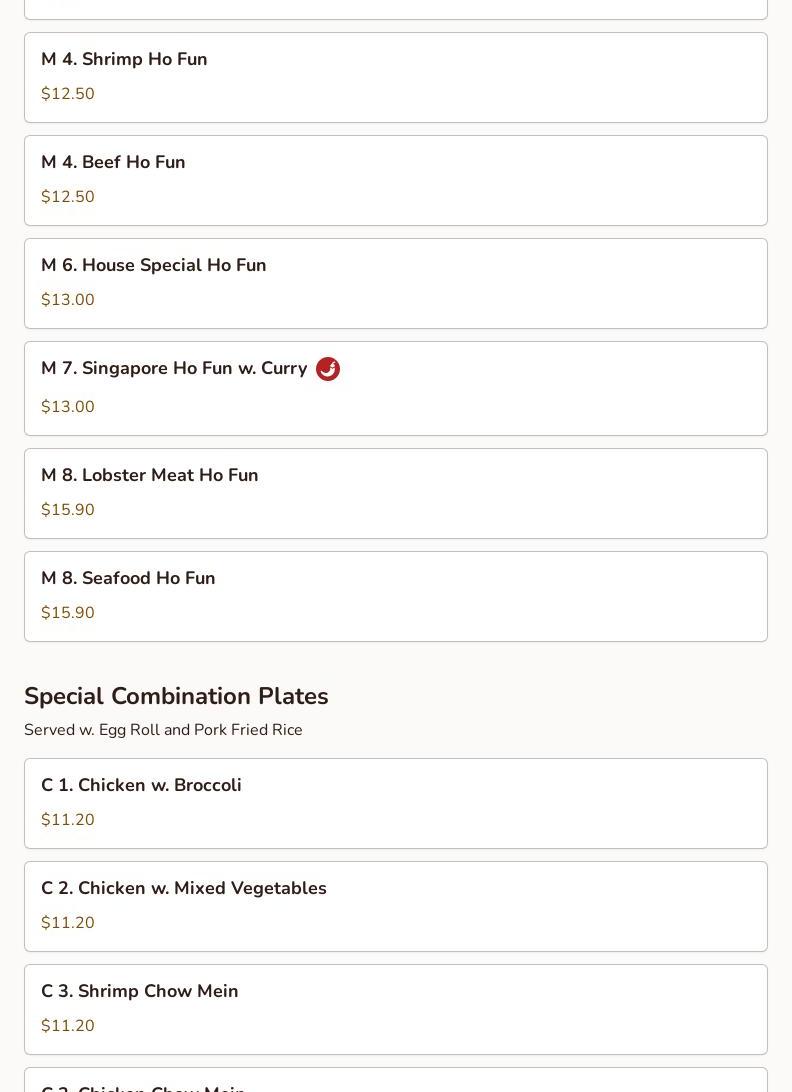Select M 7. Singapore Ho Fun w. Curry title
Image resolution: width=792 pixels, height=1092 pixels.
(174, 368)
